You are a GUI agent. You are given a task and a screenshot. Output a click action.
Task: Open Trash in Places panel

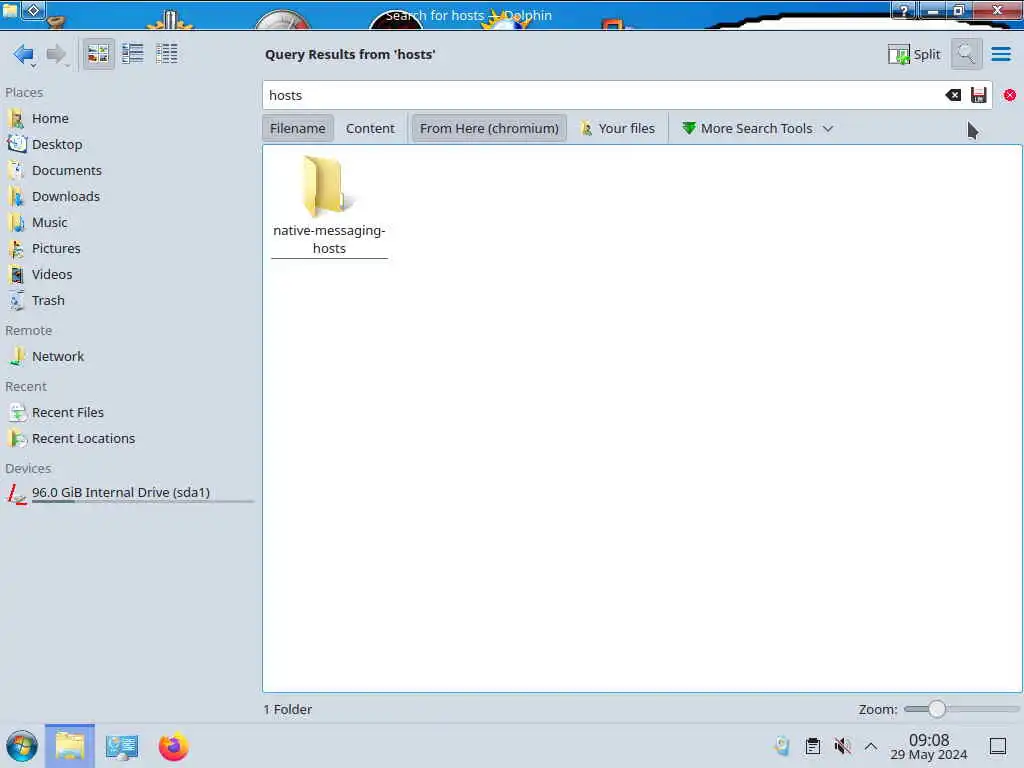click(x=48, y=301)
